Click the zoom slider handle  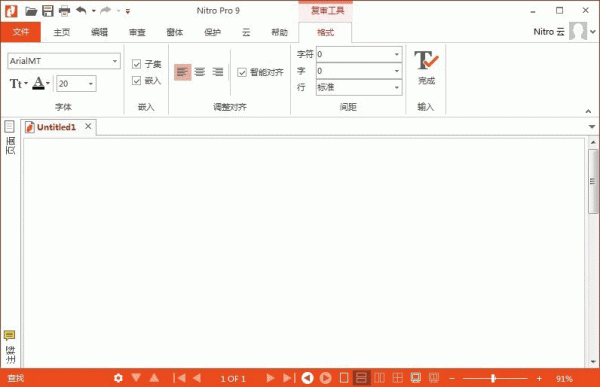click(494, 379)
